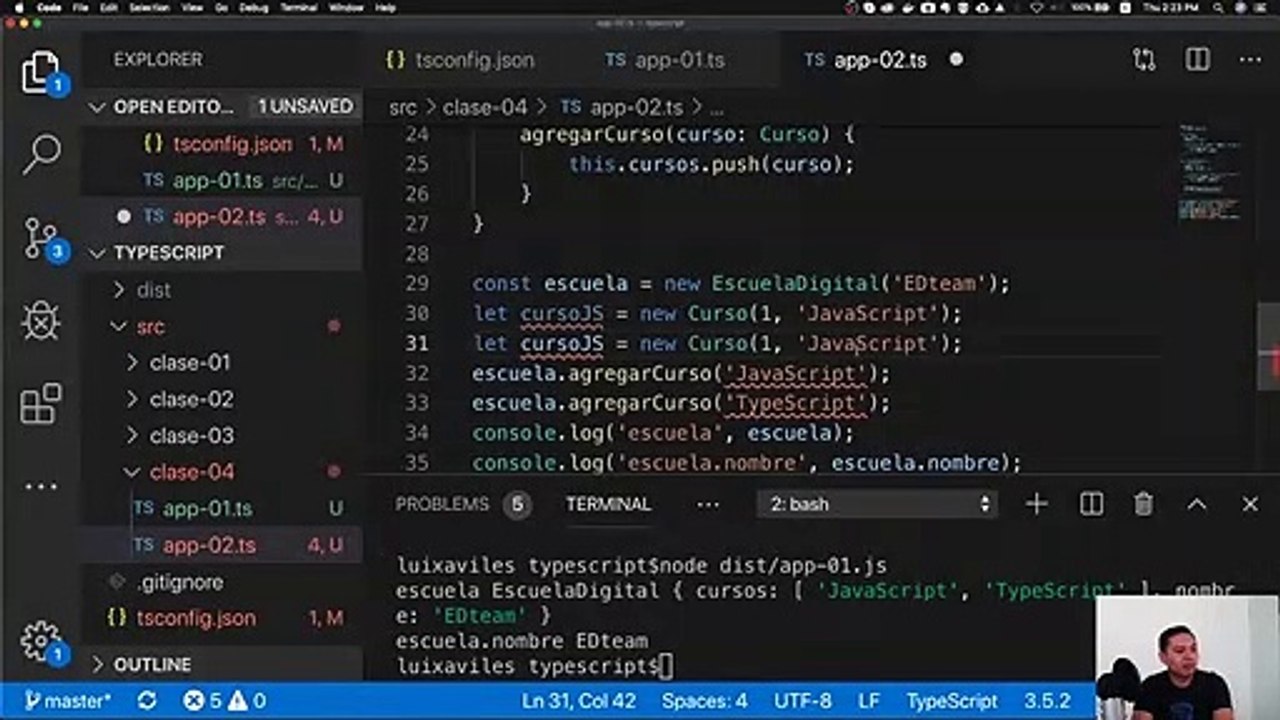Open Source Control view icon
The height and width of the screenshot is (720, 1280).
40,238
